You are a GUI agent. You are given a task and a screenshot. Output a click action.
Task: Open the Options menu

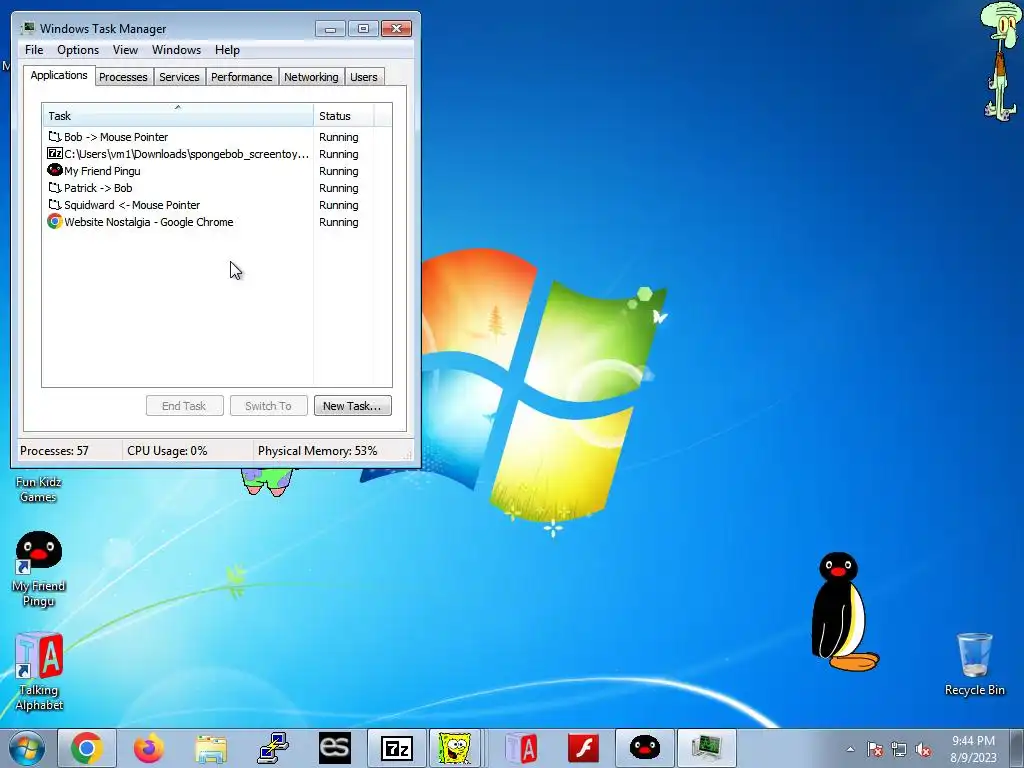click(x=78, y=50)
